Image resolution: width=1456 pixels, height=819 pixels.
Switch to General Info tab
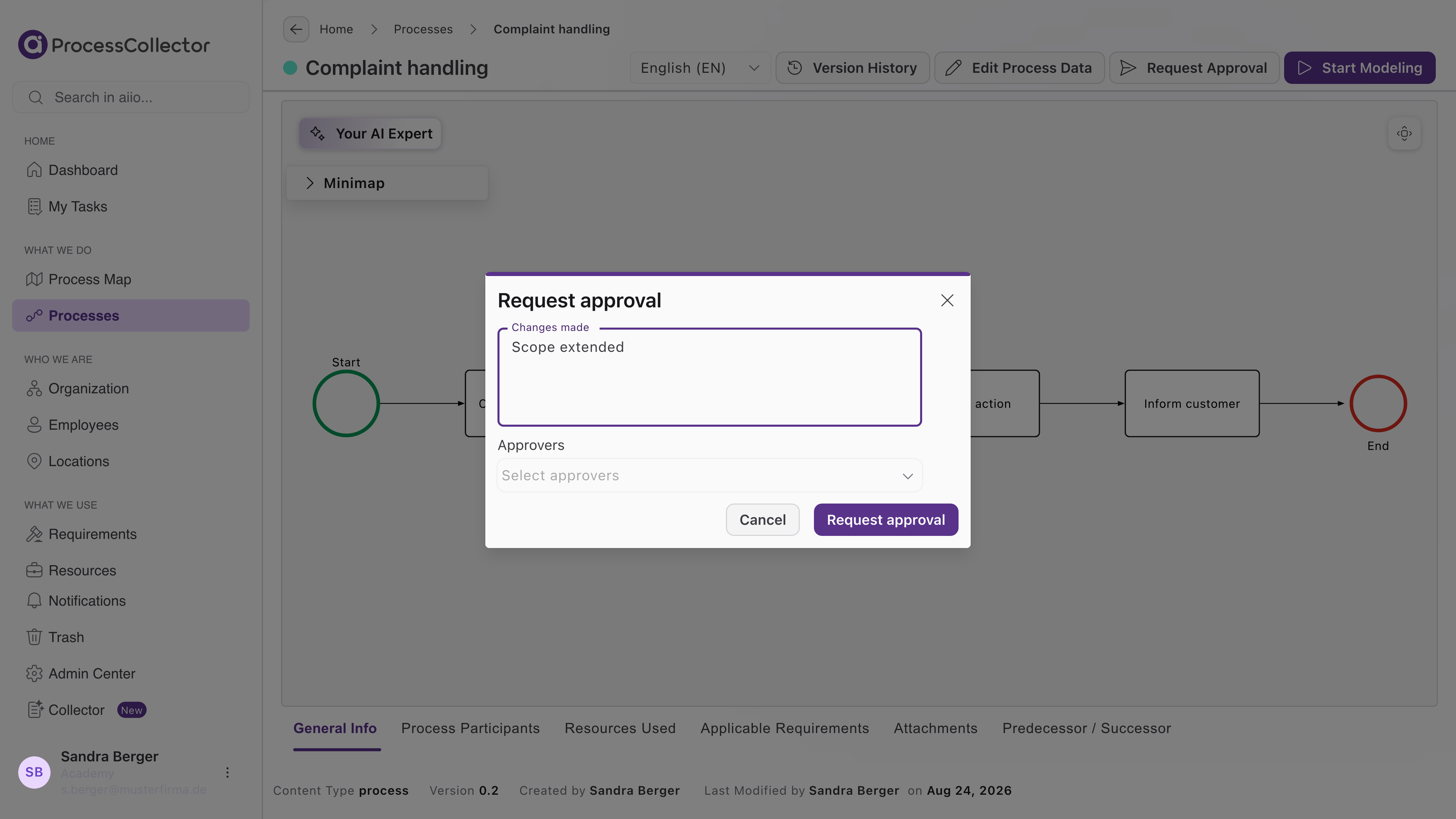coord(335,728)
